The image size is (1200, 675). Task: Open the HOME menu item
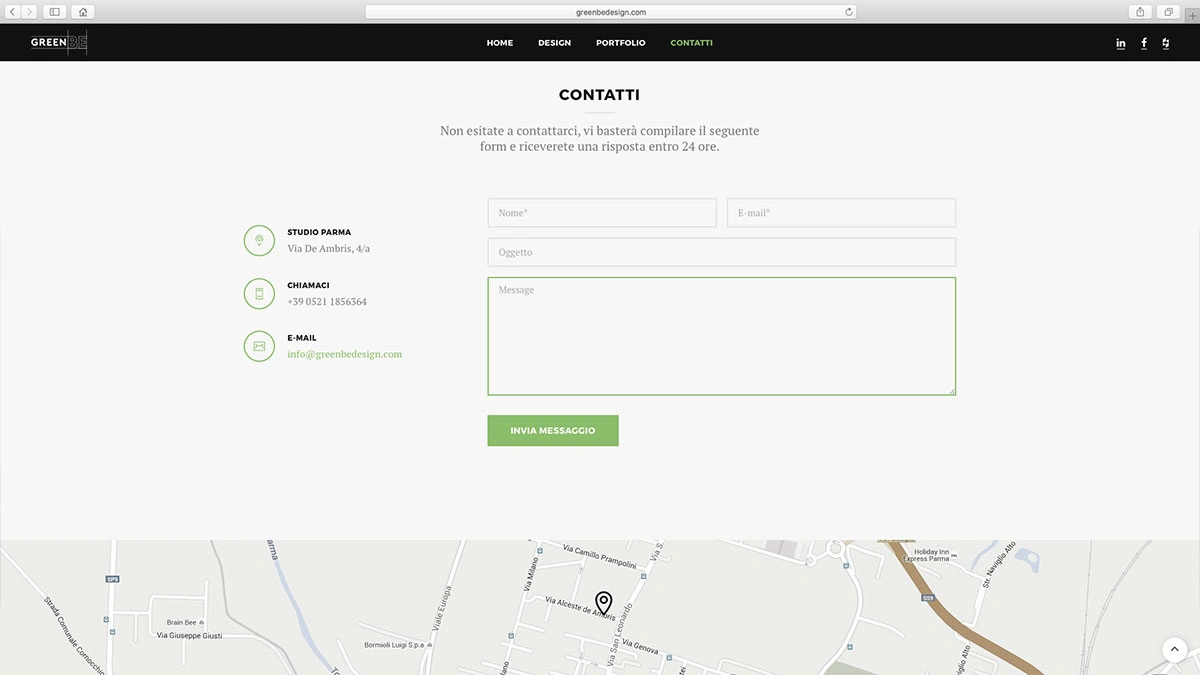(x=500, y=43)
